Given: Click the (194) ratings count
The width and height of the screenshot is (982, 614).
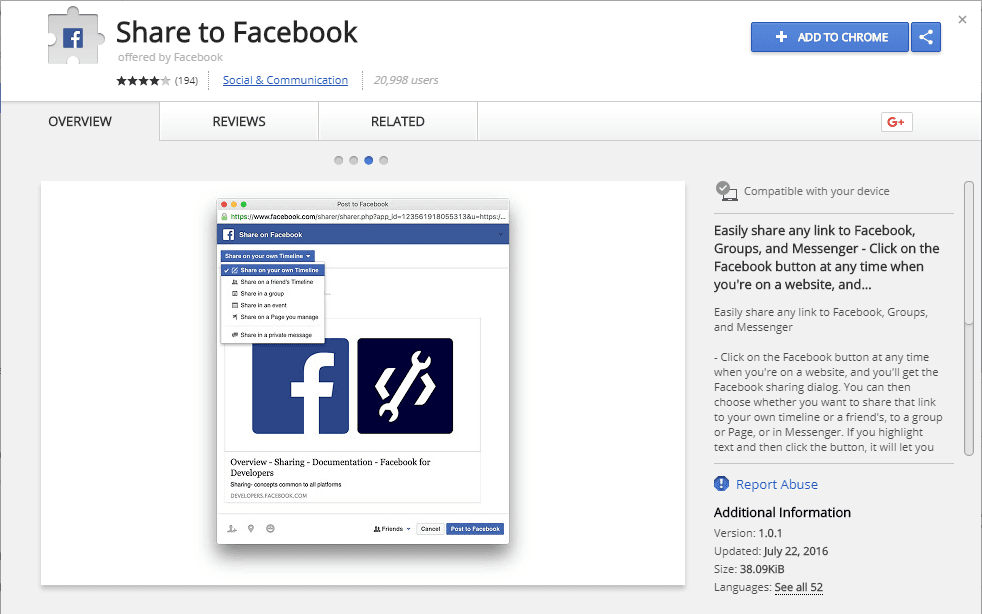Looking at the screenshot, I should click(x=186, y=80).
